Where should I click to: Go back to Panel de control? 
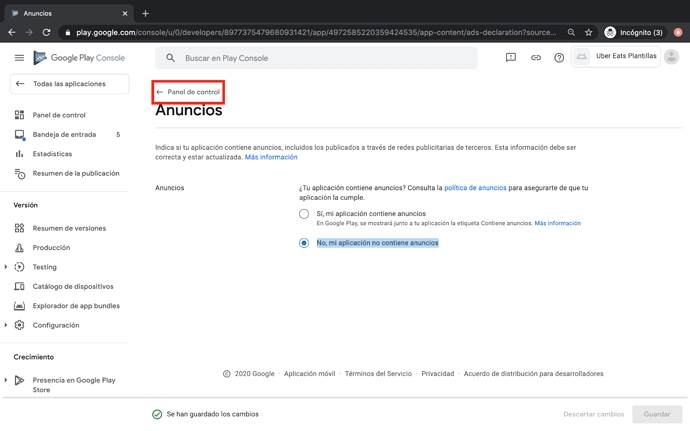point(188,92)
